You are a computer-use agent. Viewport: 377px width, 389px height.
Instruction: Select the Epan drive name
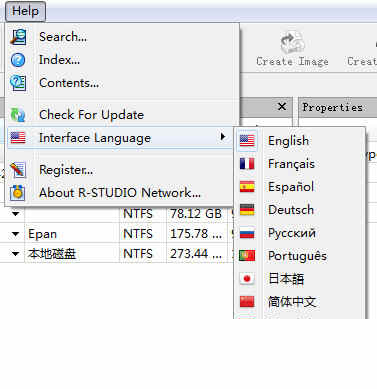pyautogui.click(x=42, y=234)
